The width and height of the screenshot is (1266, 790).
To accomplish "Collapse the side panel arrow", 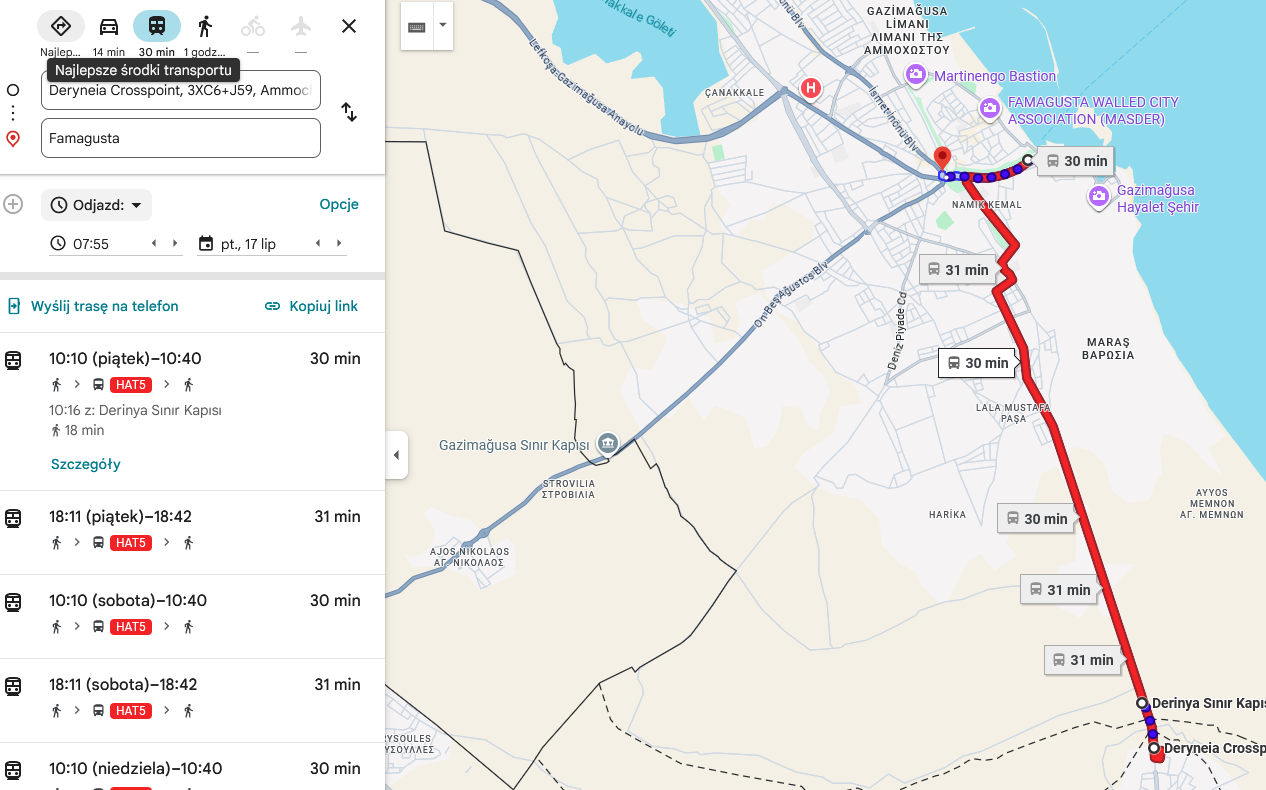I will pos(396,455).
